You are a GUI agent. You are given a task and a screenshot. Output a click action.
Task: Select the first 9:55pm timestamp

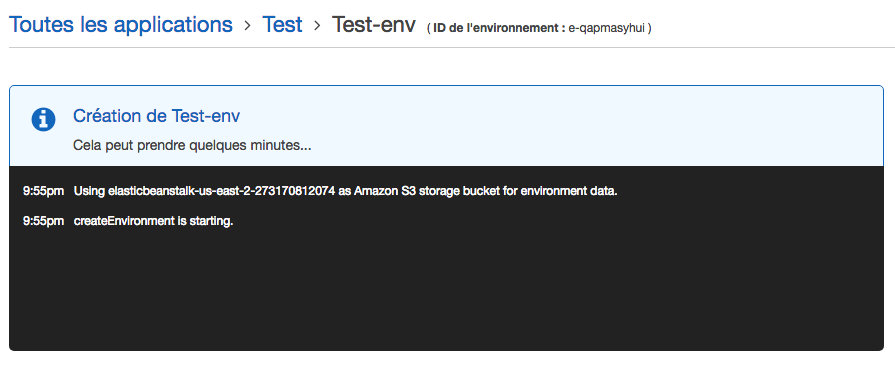pyautogui.click(x=43, y=191)
